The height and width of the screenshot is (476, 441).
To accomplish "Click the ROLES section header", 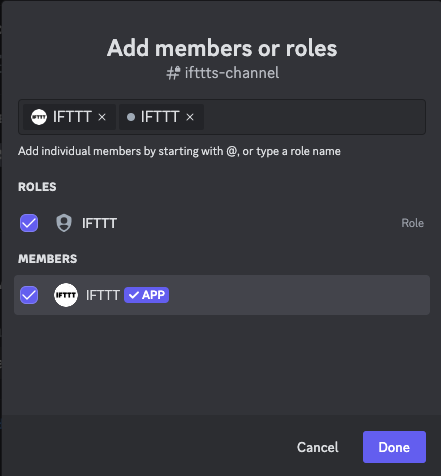I will [37, 187].
